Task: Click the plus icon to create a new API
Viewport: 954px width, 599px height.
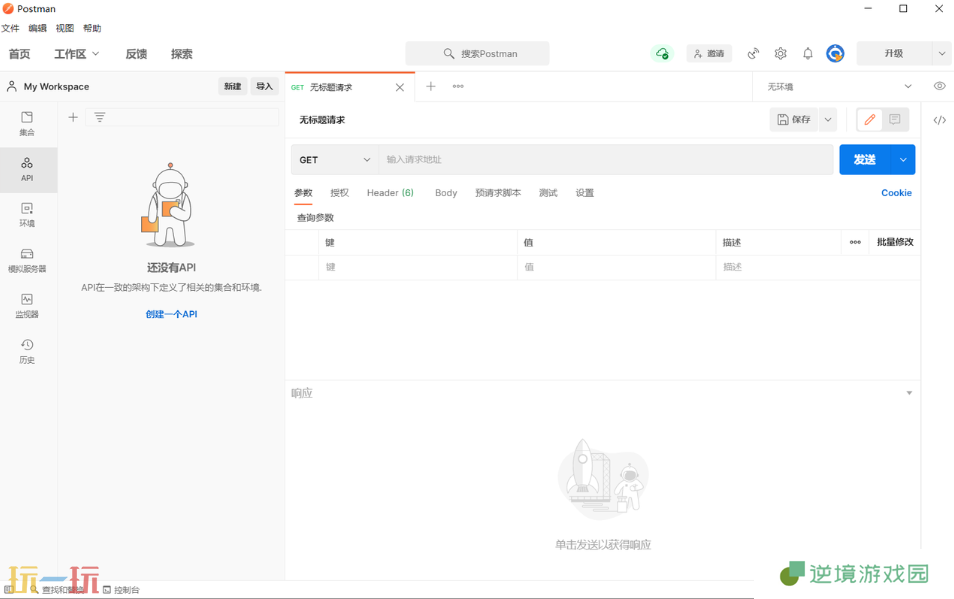Action: pyautogui.click(x=73, y=117)
